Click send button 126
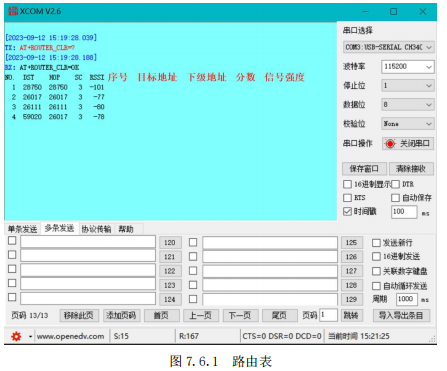 (x=351, y=257)
